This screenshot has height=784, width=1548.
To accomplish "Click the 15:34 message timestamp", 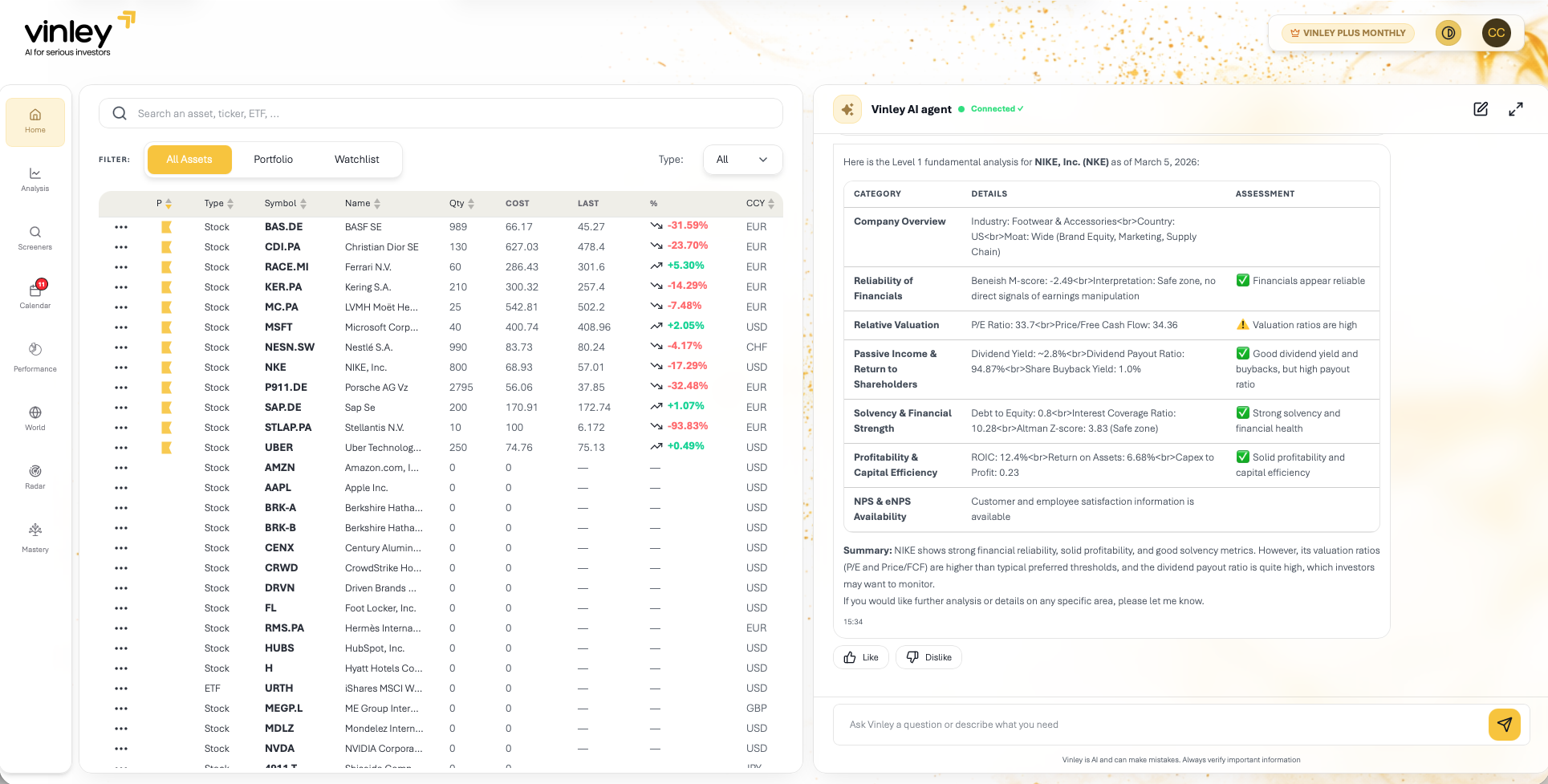I will click(853, 622).
